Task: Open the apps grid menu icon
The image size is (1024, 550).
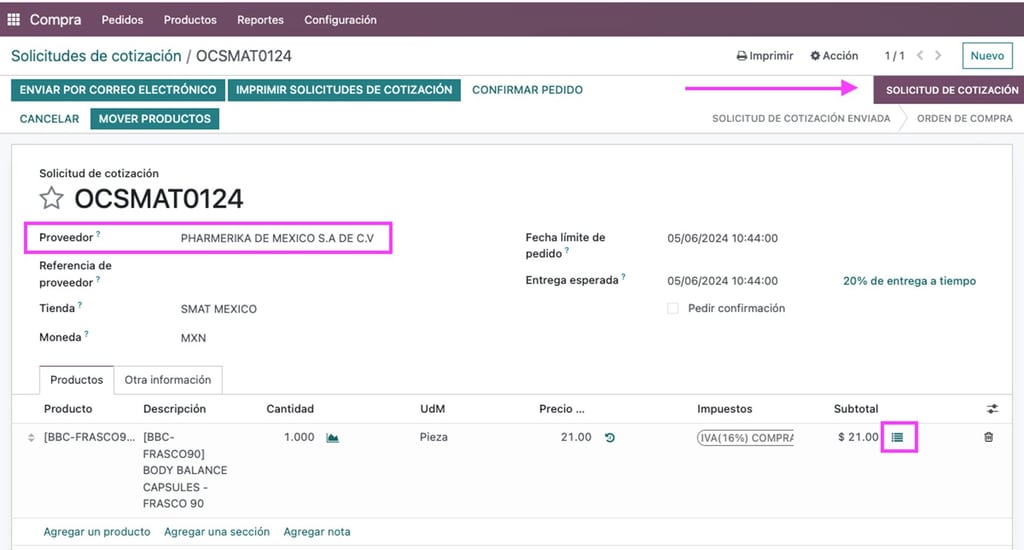Action: click(x=13, y=20)
